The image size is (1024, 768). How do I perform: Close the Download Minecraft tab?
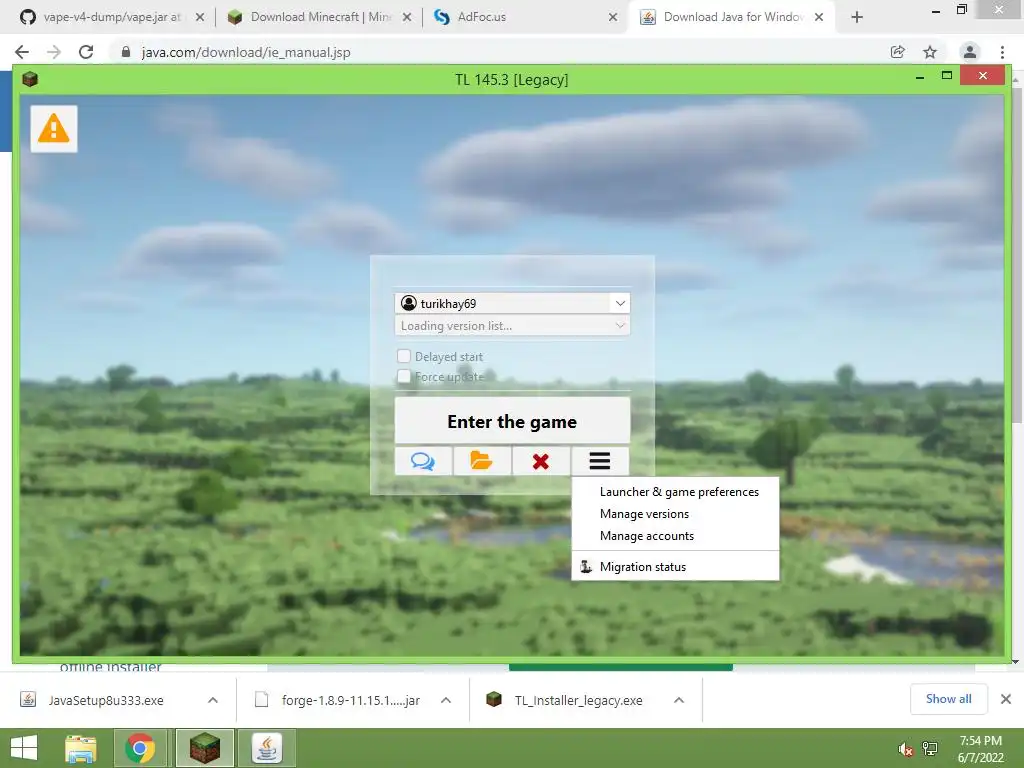pos(407,17)
